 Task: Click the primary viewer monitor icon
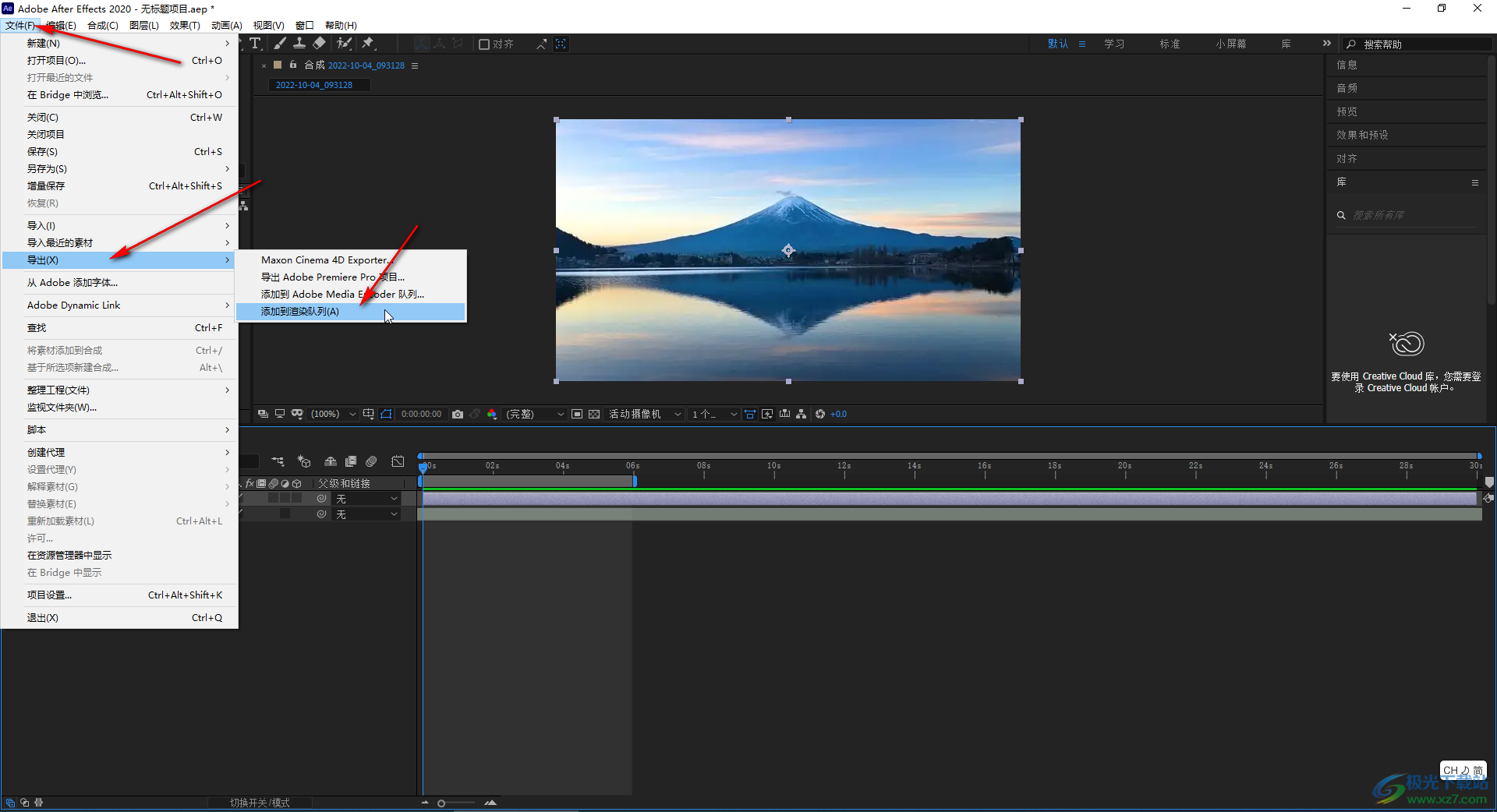[279, 414]
